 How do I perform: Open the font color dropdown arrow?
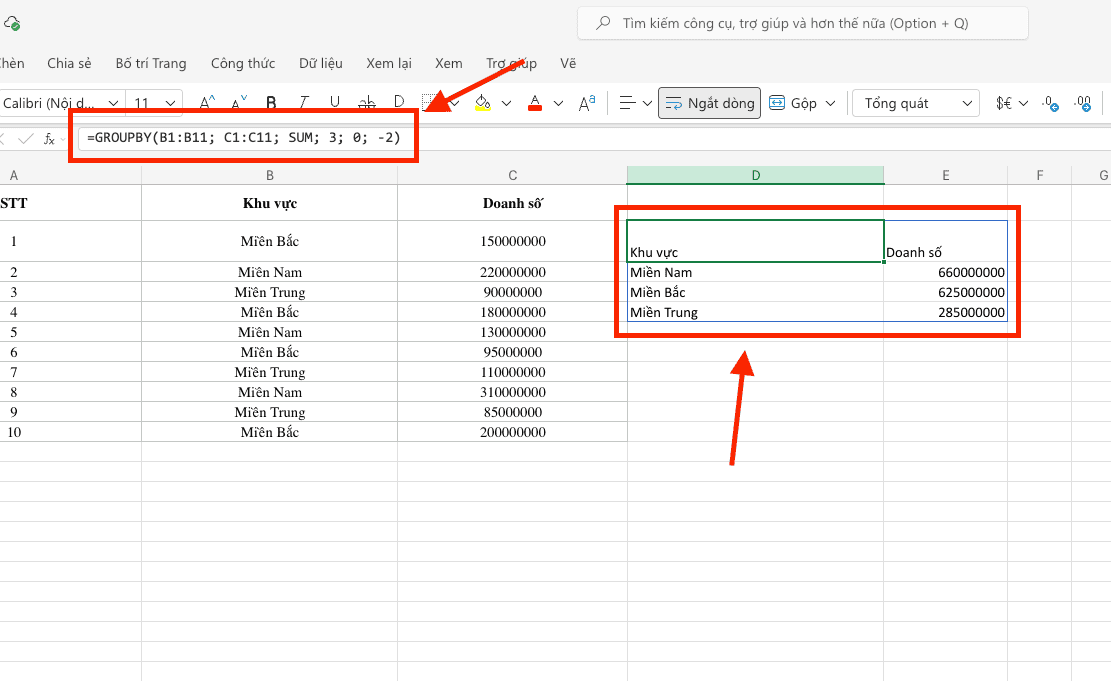pos(558,103)
